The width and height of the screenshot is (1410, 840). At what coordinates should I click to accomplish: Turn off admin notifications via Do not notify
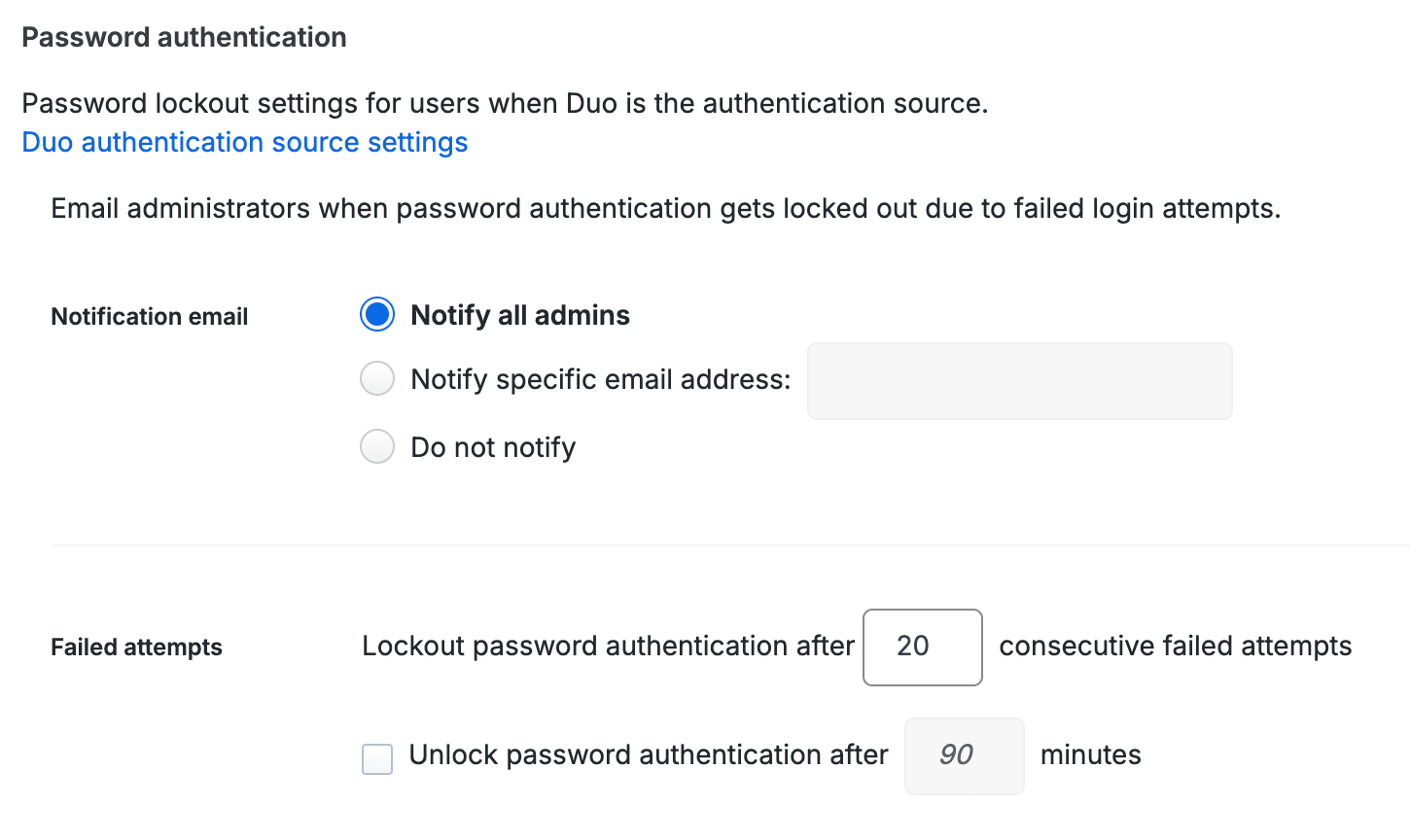(377, 446)
